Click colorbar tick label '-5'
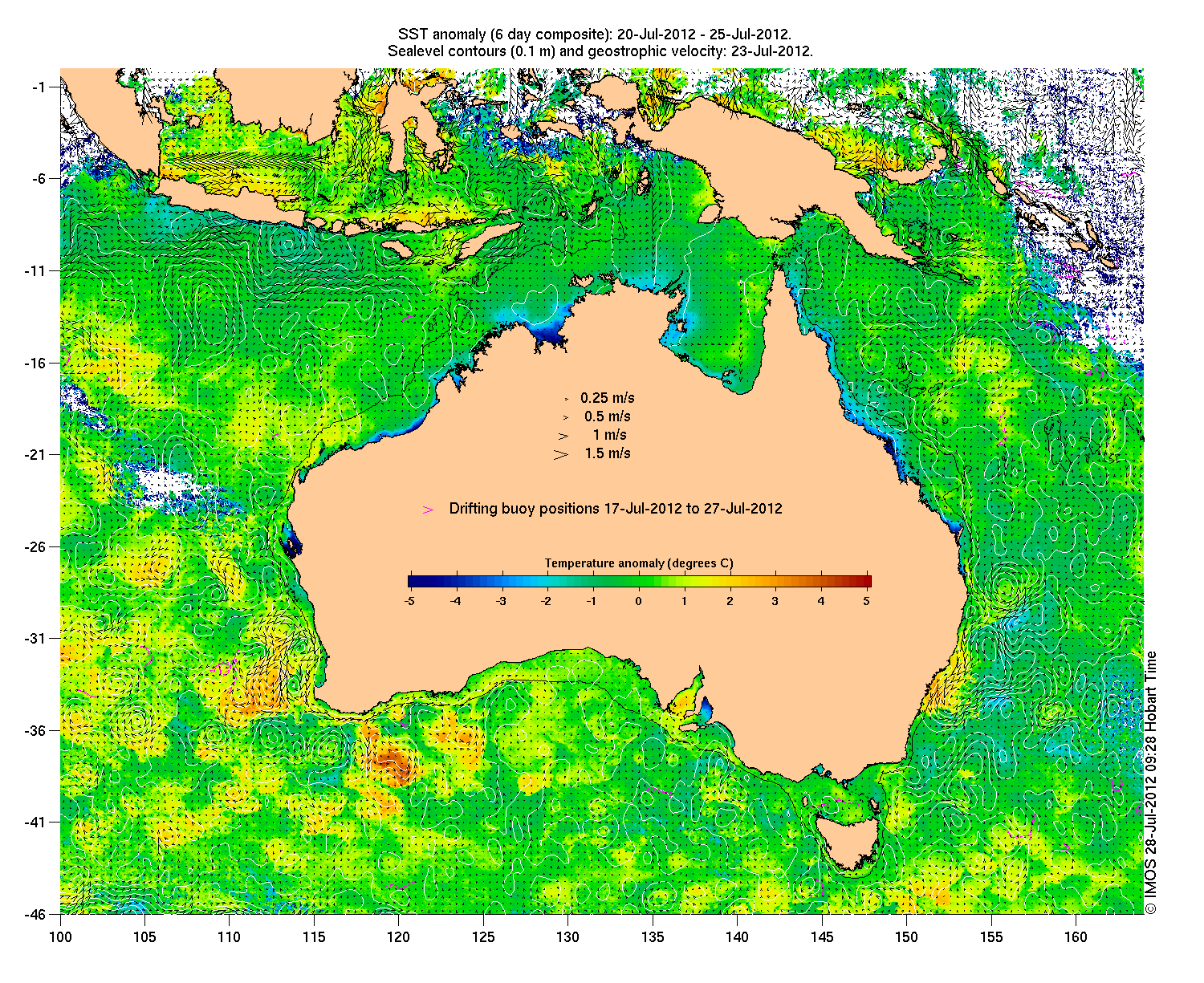Viewport: 1204px width, 983px height. pyautogui.click(x=409, y=601)
